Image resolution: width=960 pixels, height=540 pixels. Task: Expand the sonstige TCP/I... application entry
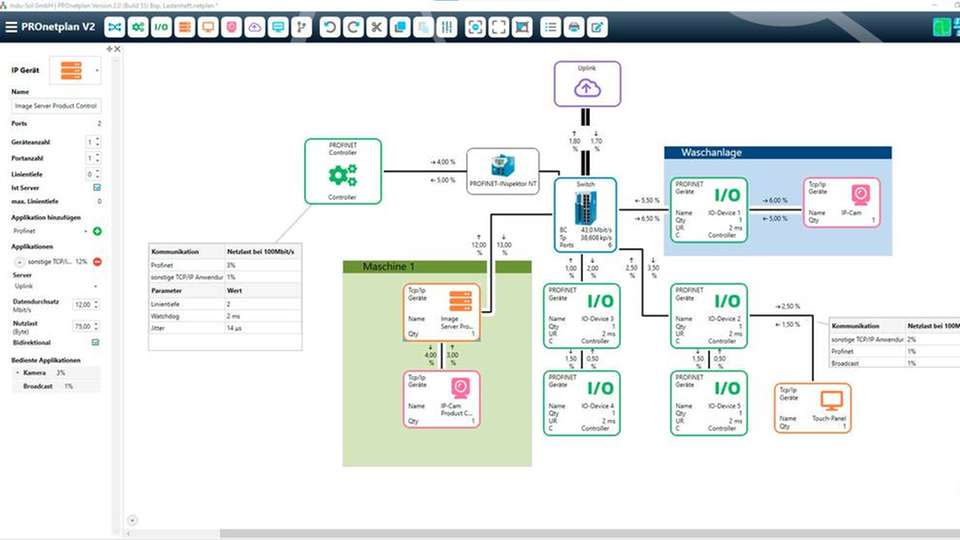pos(20,261)
